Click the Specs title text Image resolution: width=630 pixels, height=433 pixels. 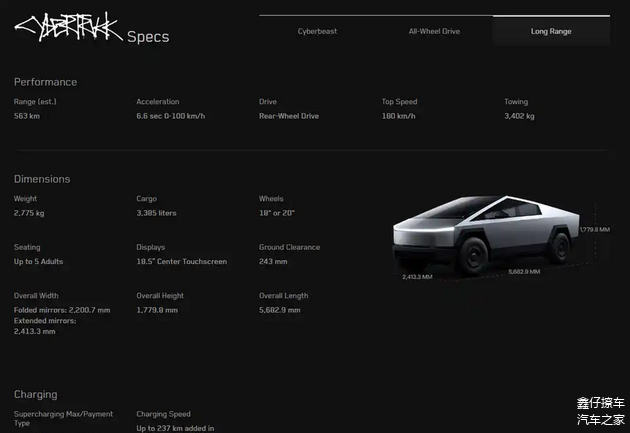click(148, 37)
